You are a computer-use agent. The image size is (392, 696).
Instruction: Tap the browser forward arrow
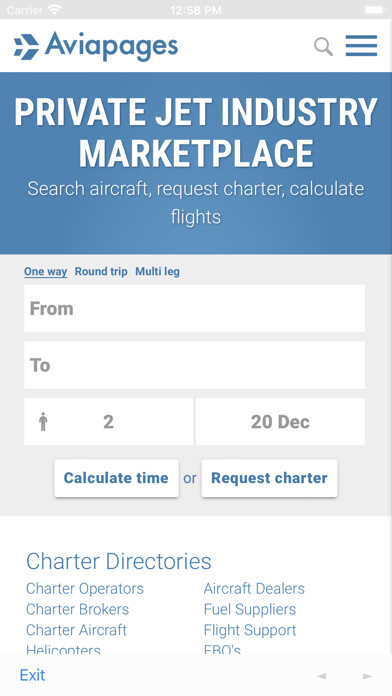[367, 676]
